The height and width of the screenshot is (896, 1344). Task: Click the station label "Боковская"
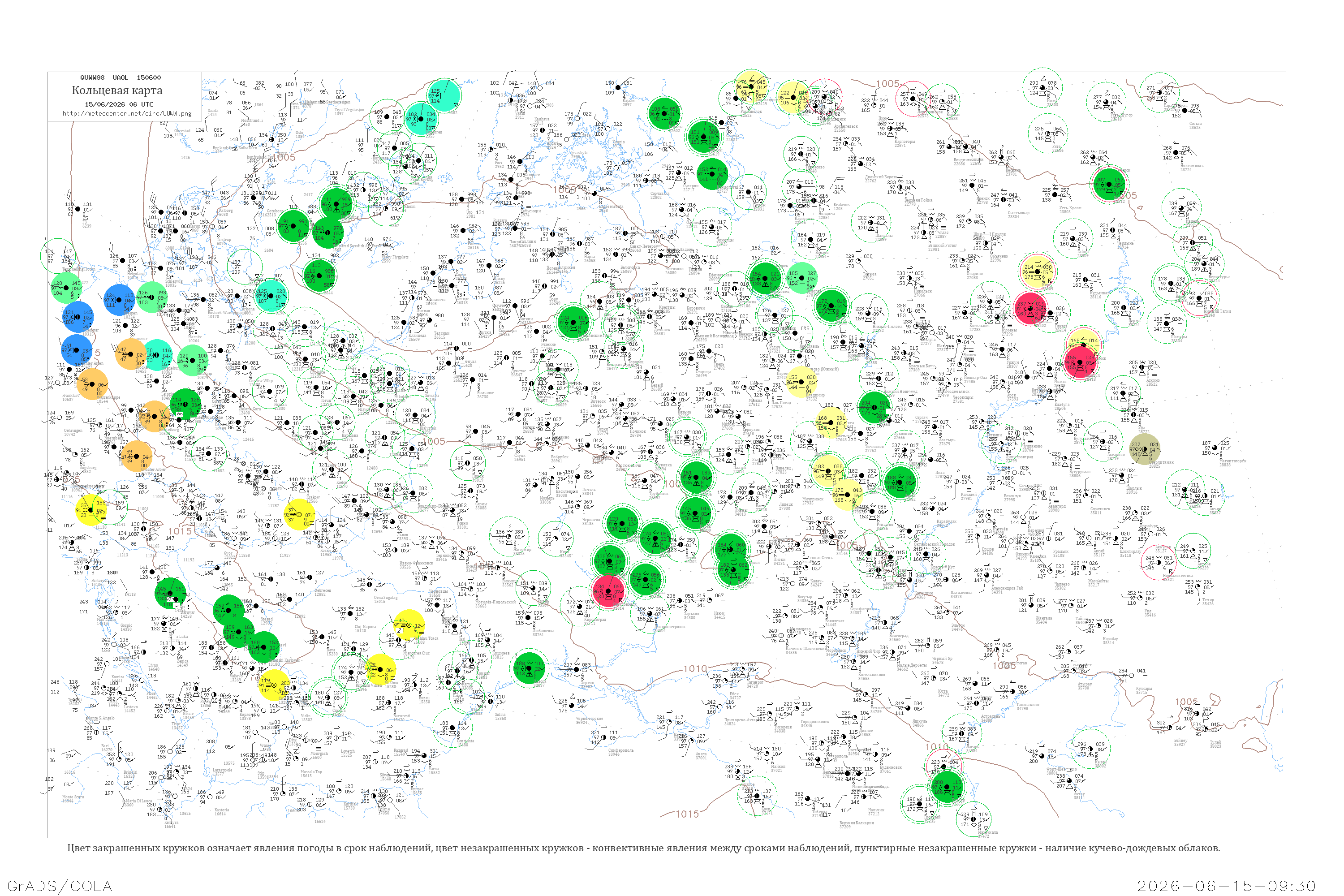(835, 620)
